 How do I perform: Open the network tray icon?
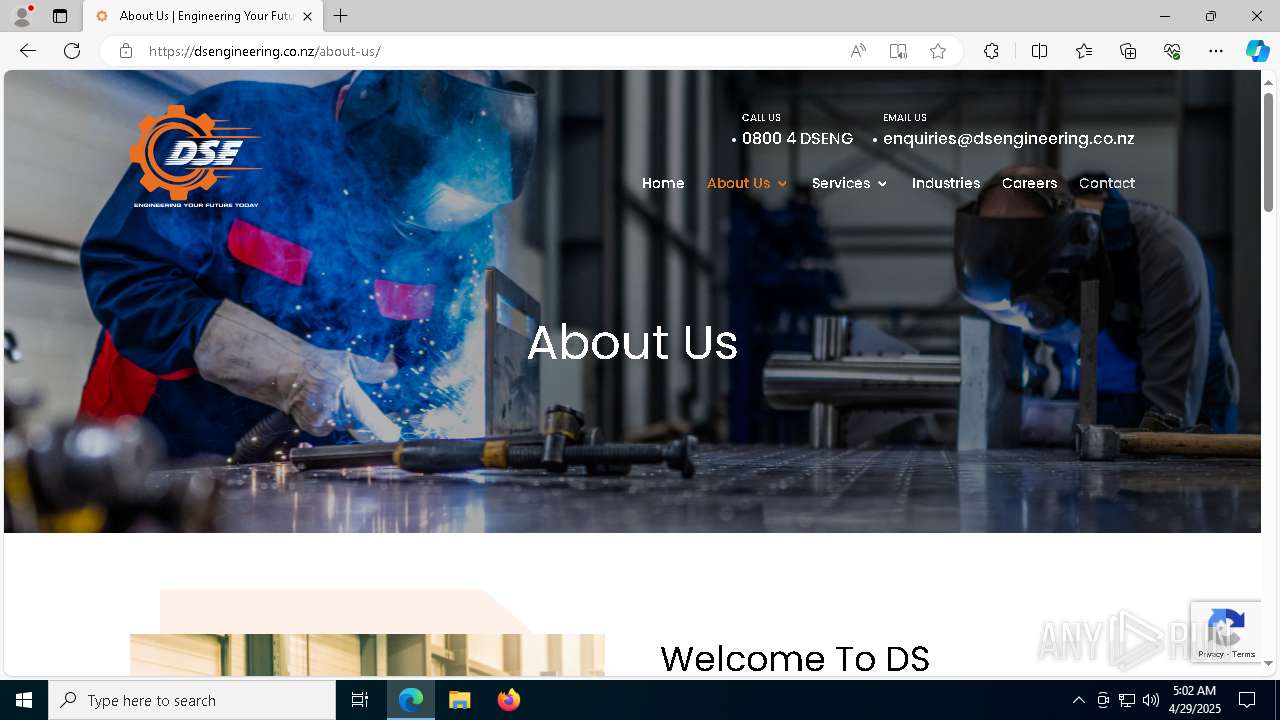pos(1127,700)
